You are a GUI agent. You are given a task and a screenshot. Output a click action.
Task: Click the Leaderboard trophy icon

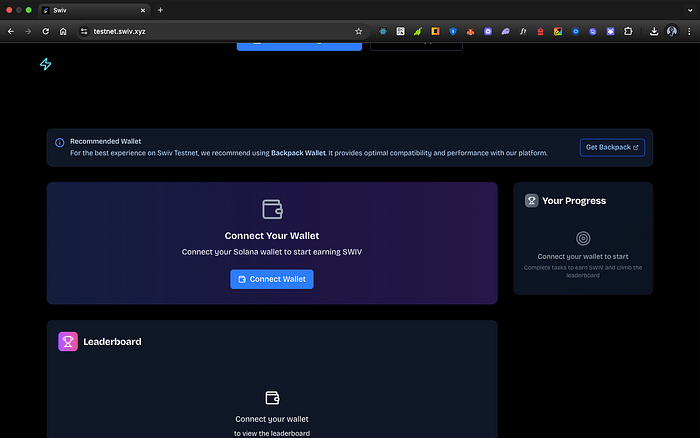68,342
